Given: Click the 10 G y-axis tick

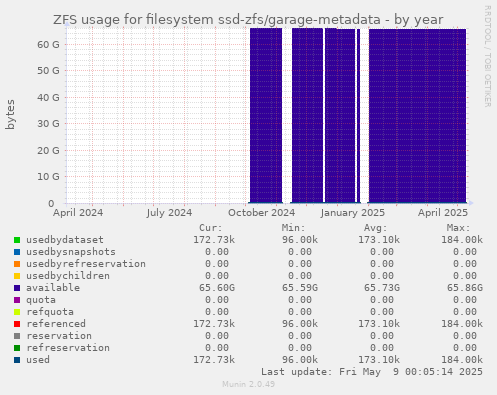Looking at the screenshot, I should tap(48, 177).
